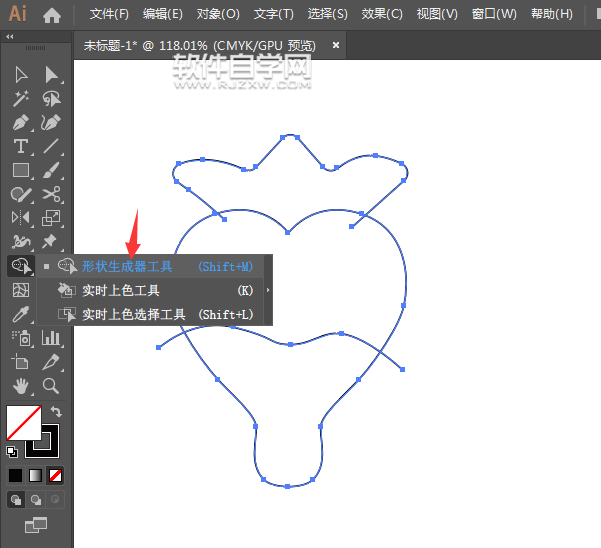Click the Fill color swatch

point(24,423)
